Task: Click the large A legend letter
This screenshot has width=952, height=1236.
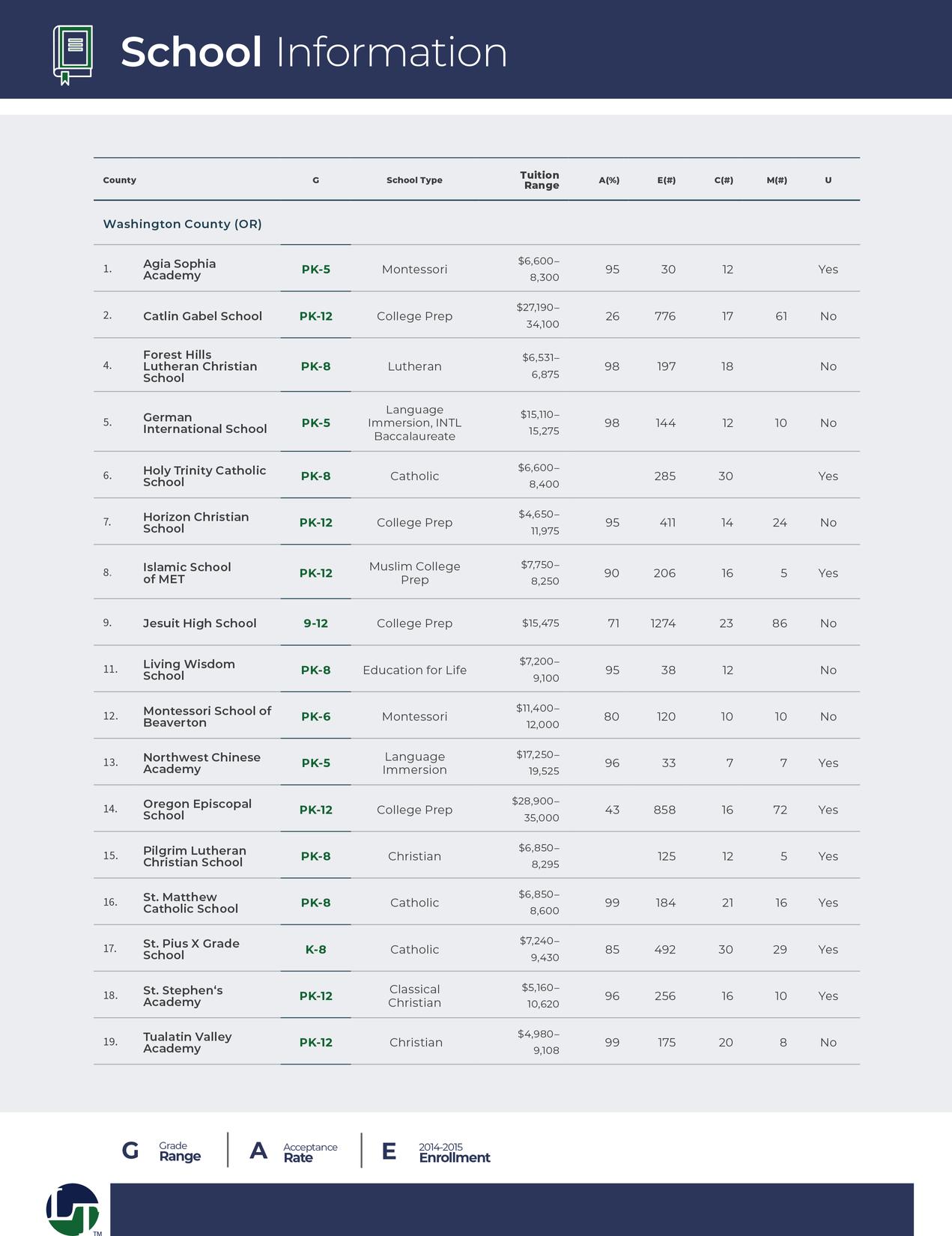Action: (258, 1151)
